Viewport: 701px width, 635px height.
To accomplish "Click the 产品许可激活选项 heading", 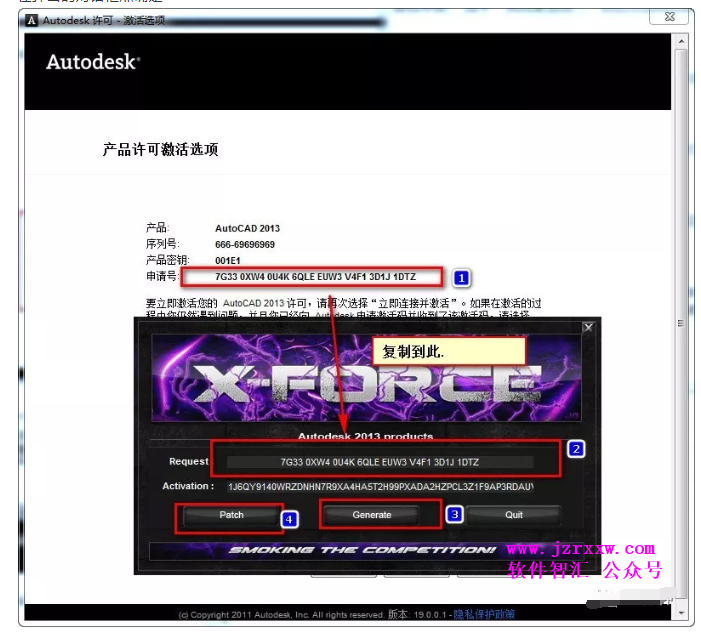I will (160, 149).
